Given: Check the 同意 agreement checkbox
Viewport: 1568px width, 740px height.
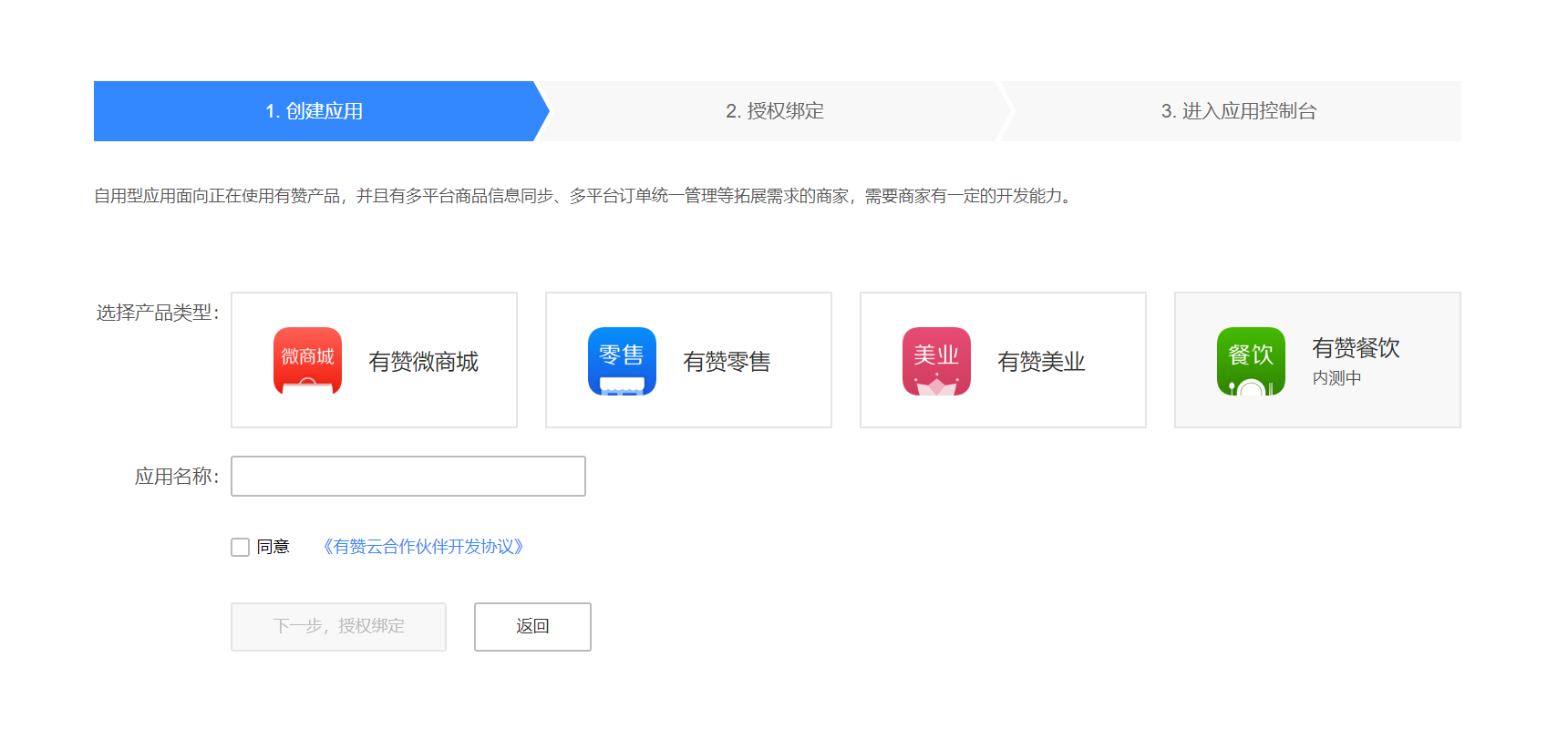Looking at the screenshot, I should 240,547.
